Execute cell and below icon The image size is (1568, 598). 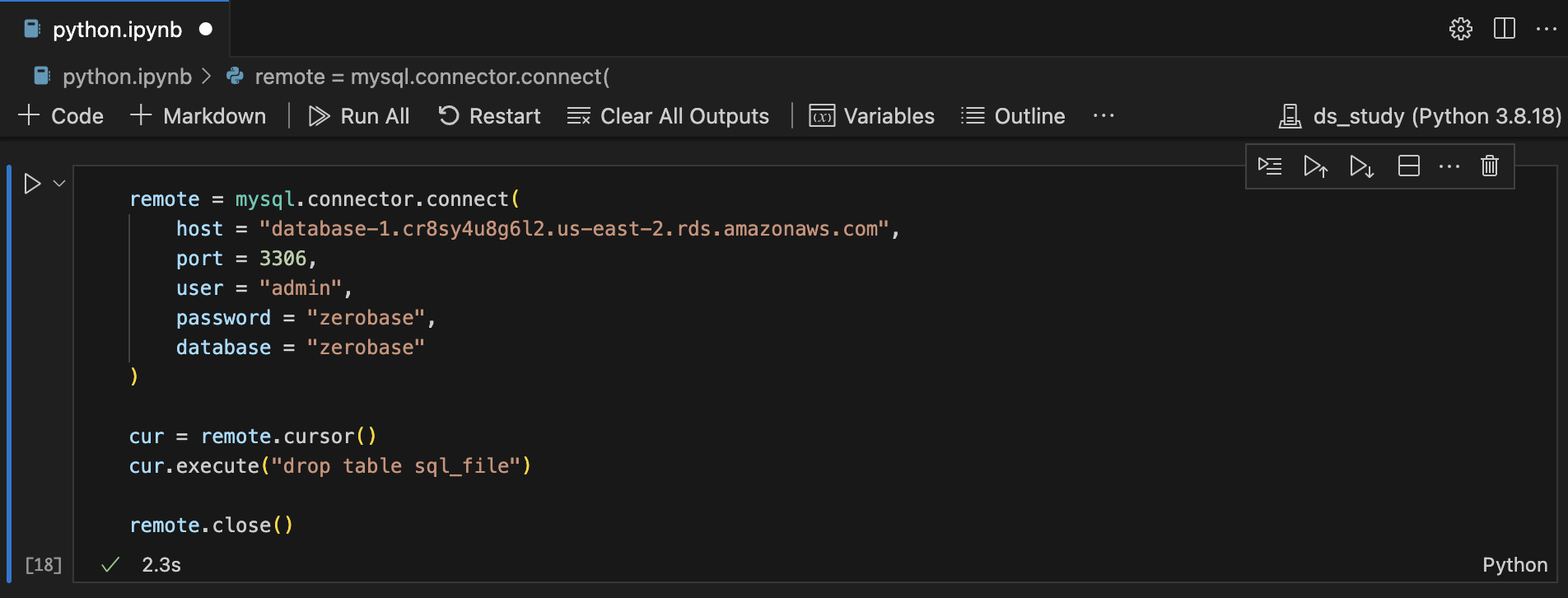(1361, 166)
